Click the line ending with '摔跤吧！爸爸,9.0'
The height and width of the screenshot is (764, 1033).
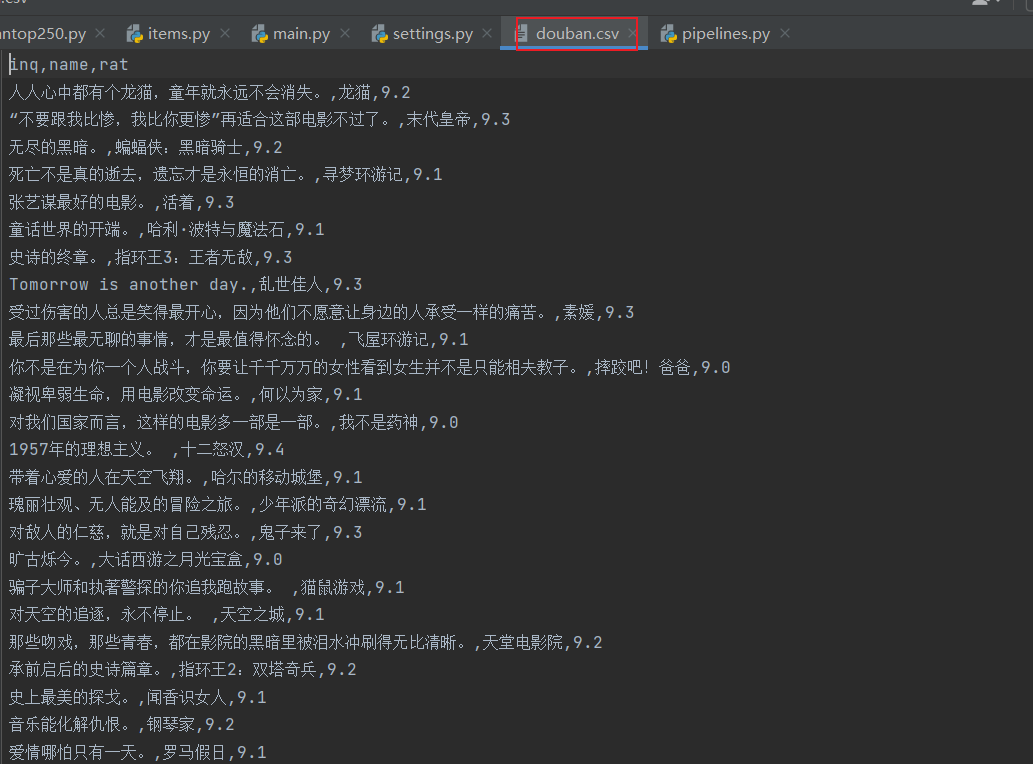tap(370, 367)
